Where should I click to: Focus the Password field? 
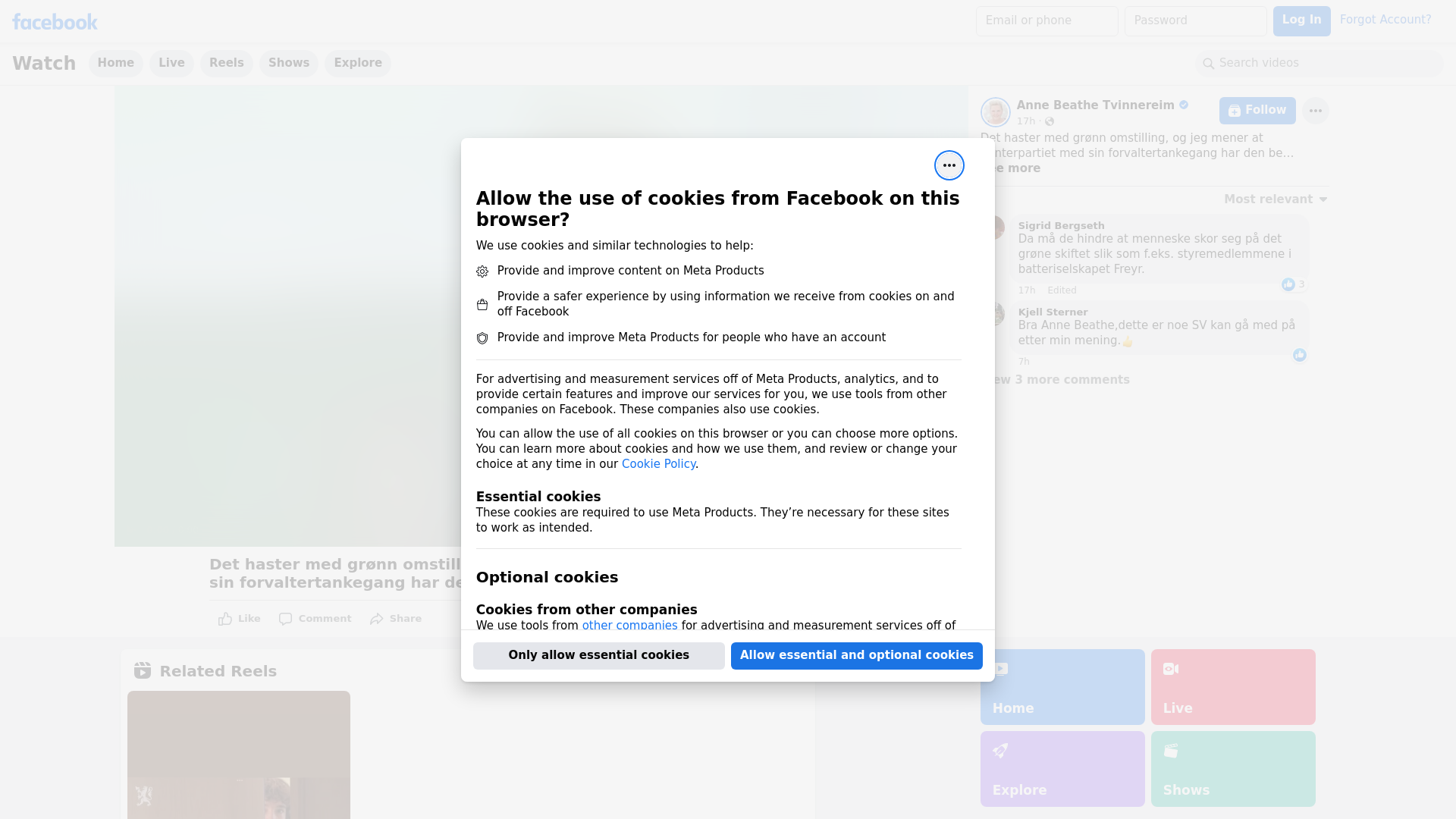click(x=1196, y=20)
